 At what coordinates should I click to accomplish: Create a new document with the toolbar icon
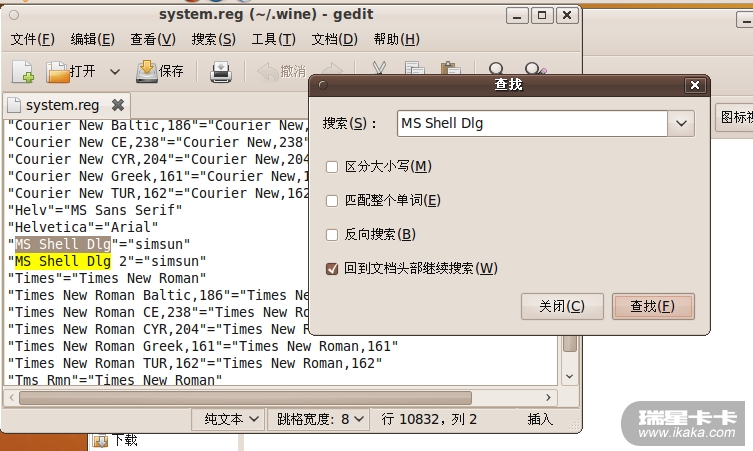click(22, 72)
